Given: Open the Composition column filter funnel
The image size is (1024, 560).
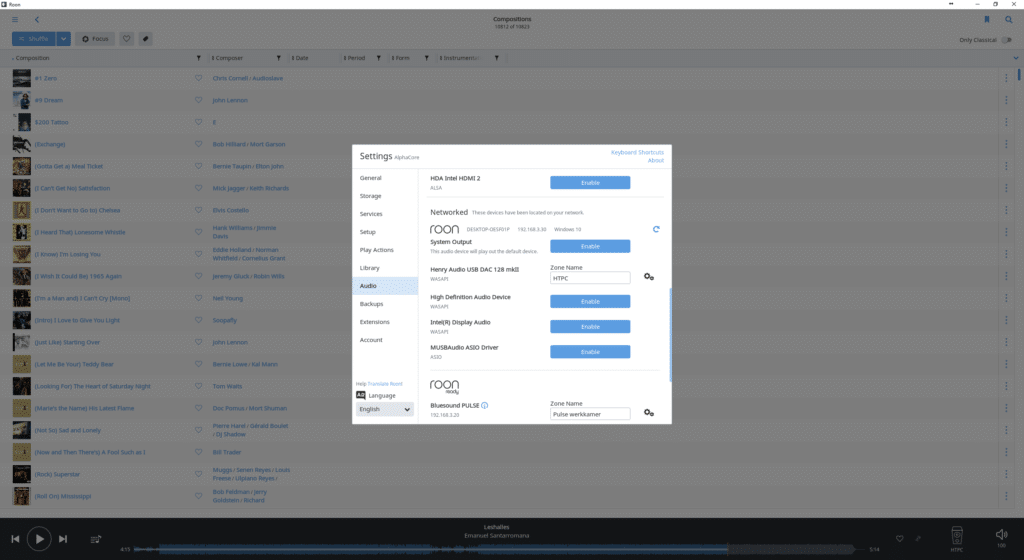Looking at the screenshot, I should (199, 58).
